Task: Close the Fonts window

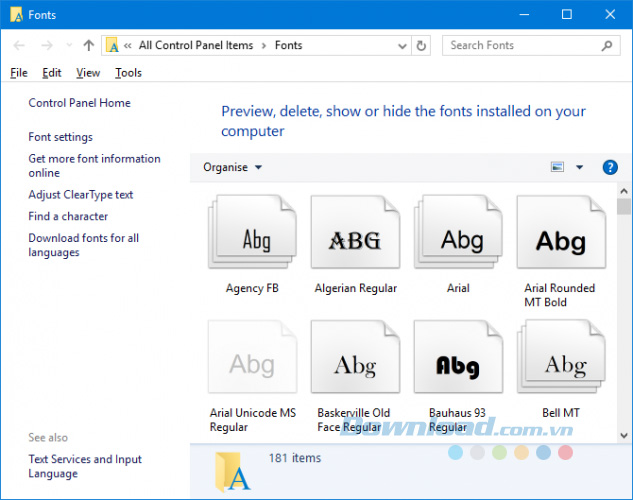Action: click(610, 15)
